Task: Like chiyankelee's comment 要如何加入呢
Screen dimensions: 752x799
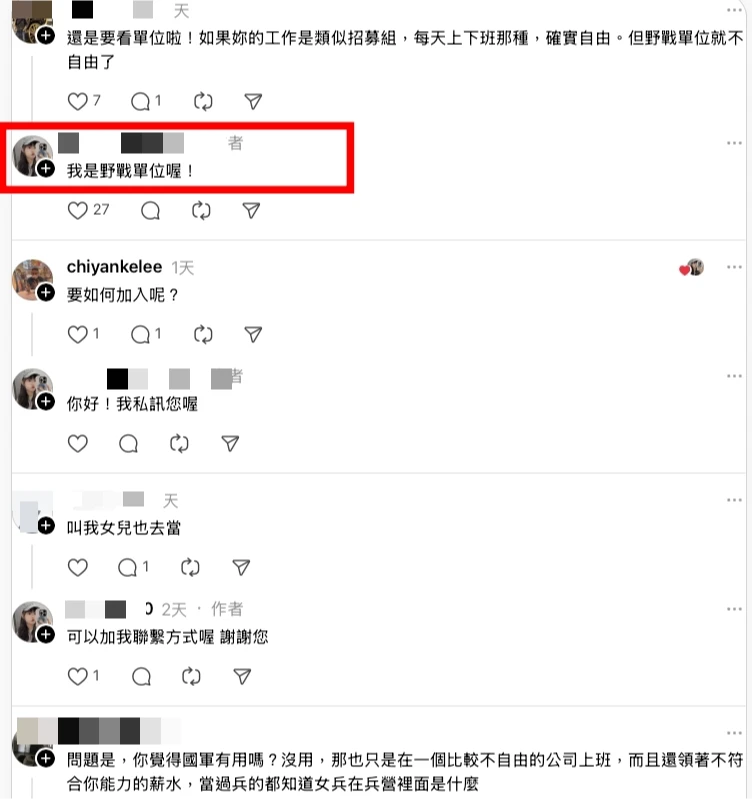Action: (77, 334)
